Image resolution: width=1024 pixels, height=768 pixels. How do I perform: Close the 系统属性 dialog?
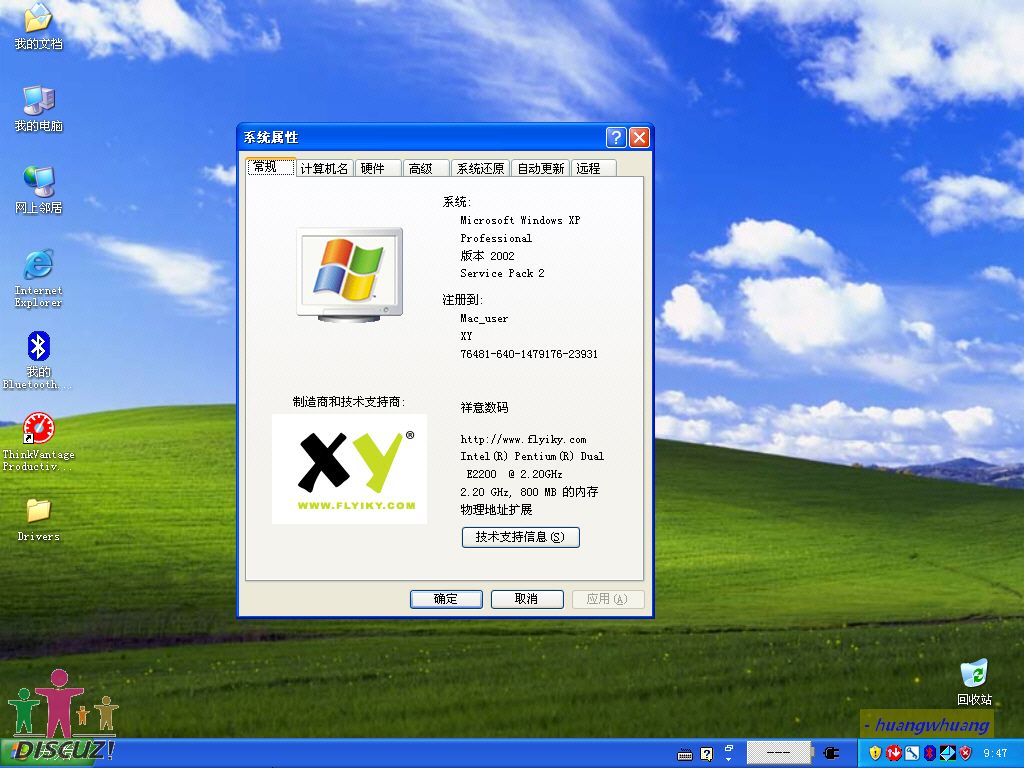639,137
